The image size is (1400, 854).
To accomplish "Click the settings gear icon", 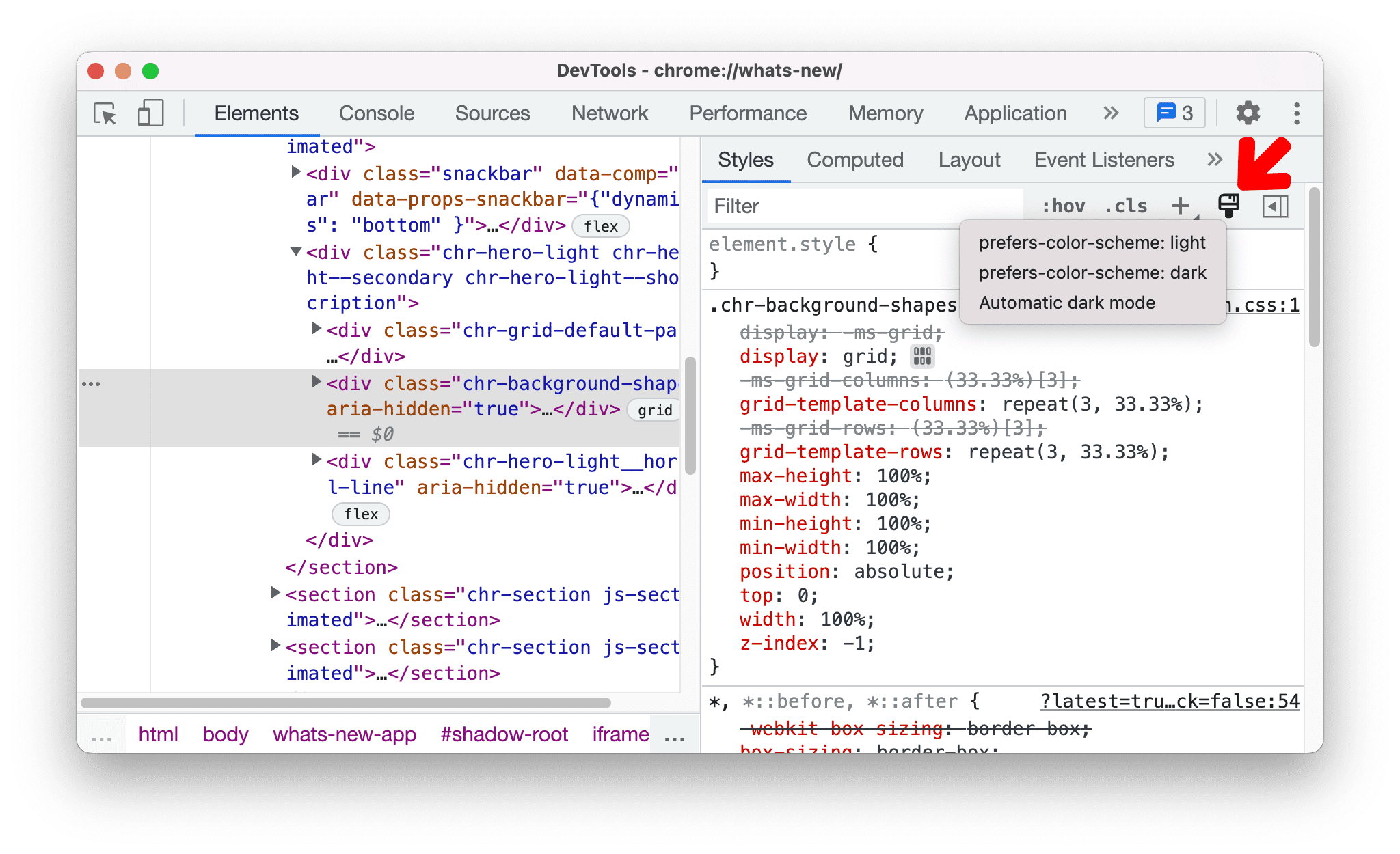I will click(x=1249, y=112).
